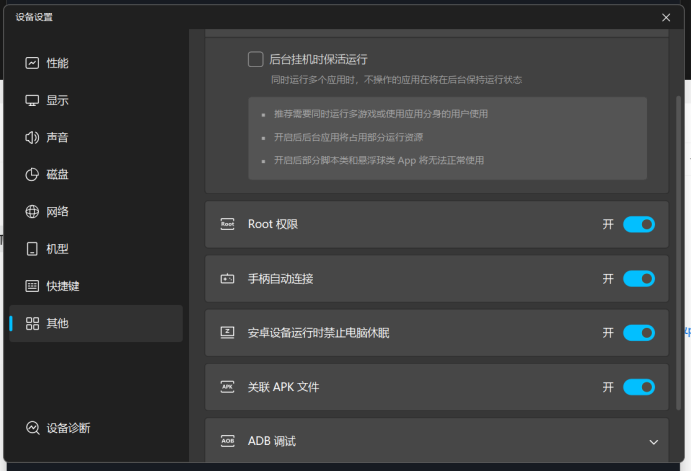Viewport: 692px width, 472px height.
Task: Disable the 手柄自动连接 switch
Action: point(638,278)
